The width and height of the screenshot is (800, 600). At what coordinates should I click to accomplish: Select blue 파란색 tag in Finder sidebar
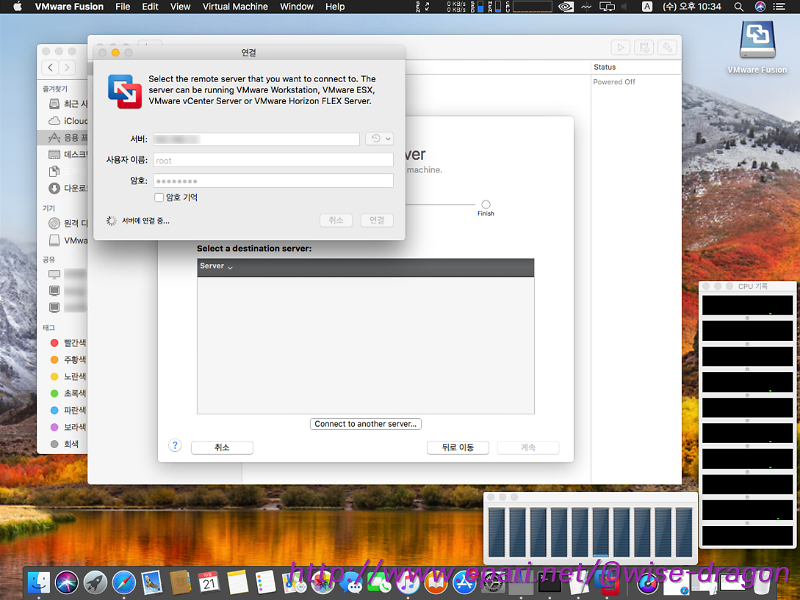(x=68, y=410)
